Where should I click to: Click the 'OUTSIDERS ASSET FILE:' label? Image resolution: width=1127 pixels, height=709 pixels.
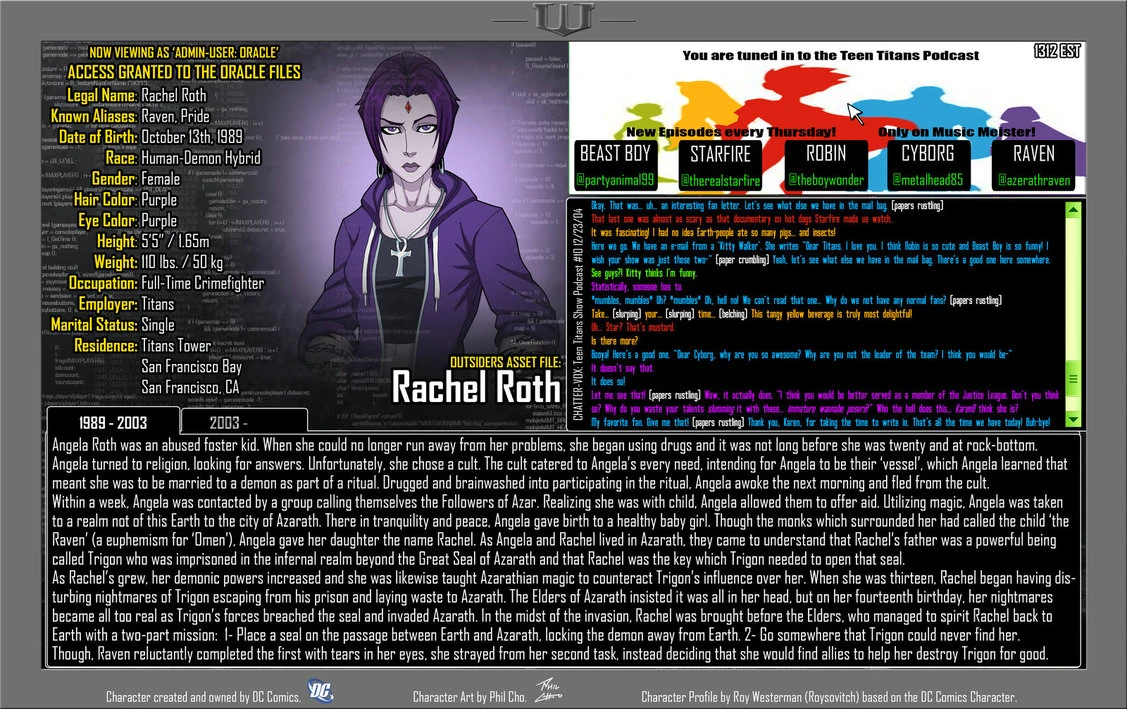505,362
